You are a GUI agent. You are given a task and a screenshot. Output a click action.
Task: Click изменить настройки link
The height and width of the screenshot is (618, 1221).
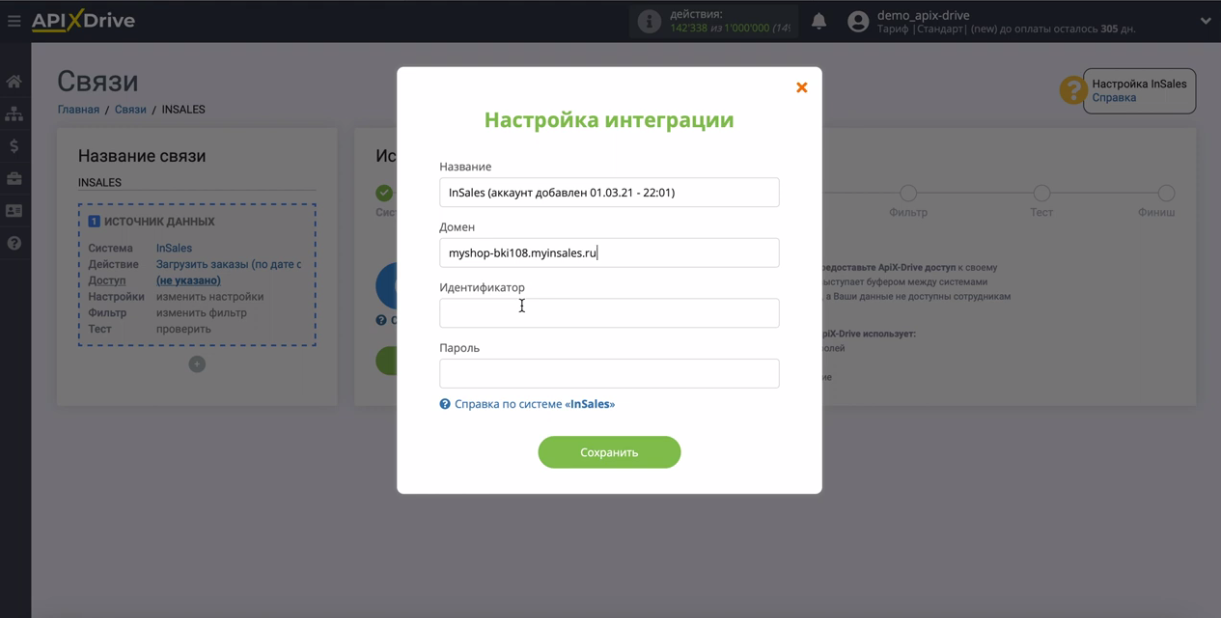coord(210,296)
